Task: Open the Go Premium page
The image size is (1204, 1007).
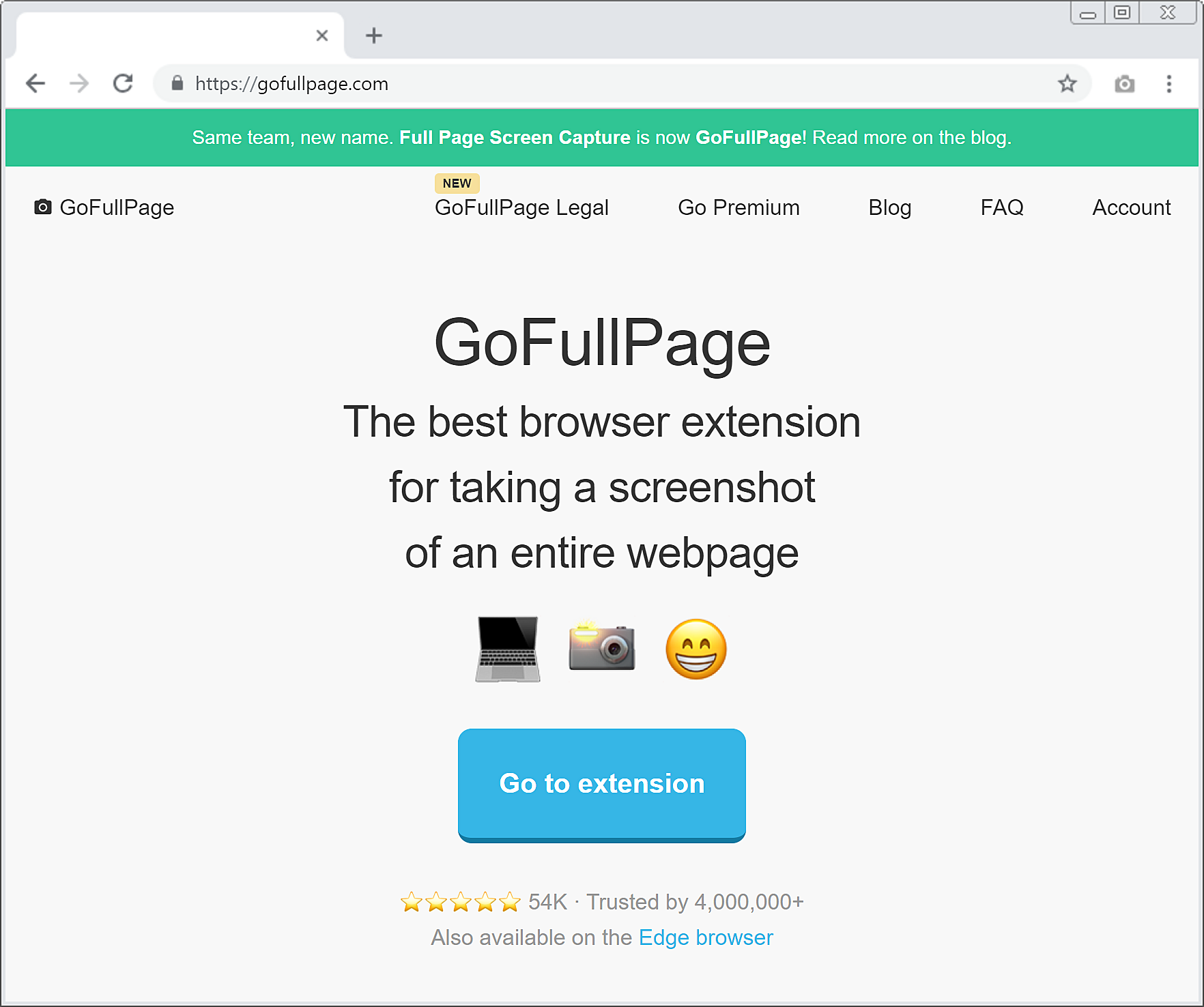Action: (x=739, y=207)
